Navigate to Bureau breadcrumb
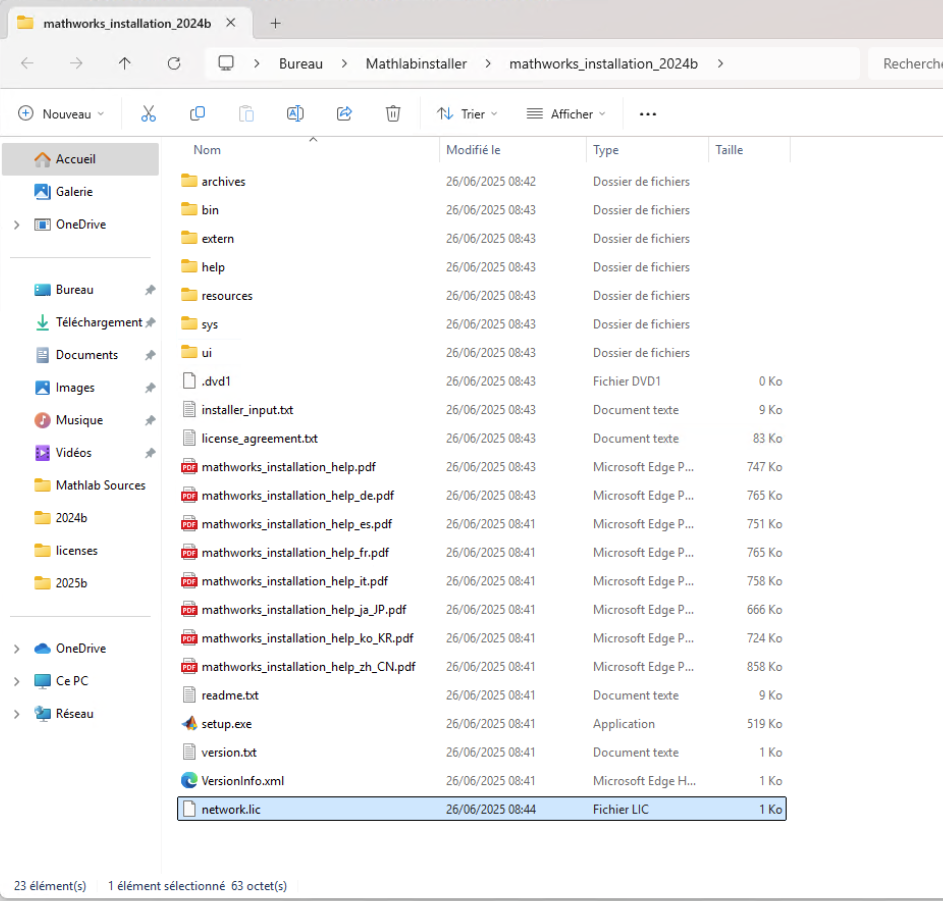 [x=301, y=63]
